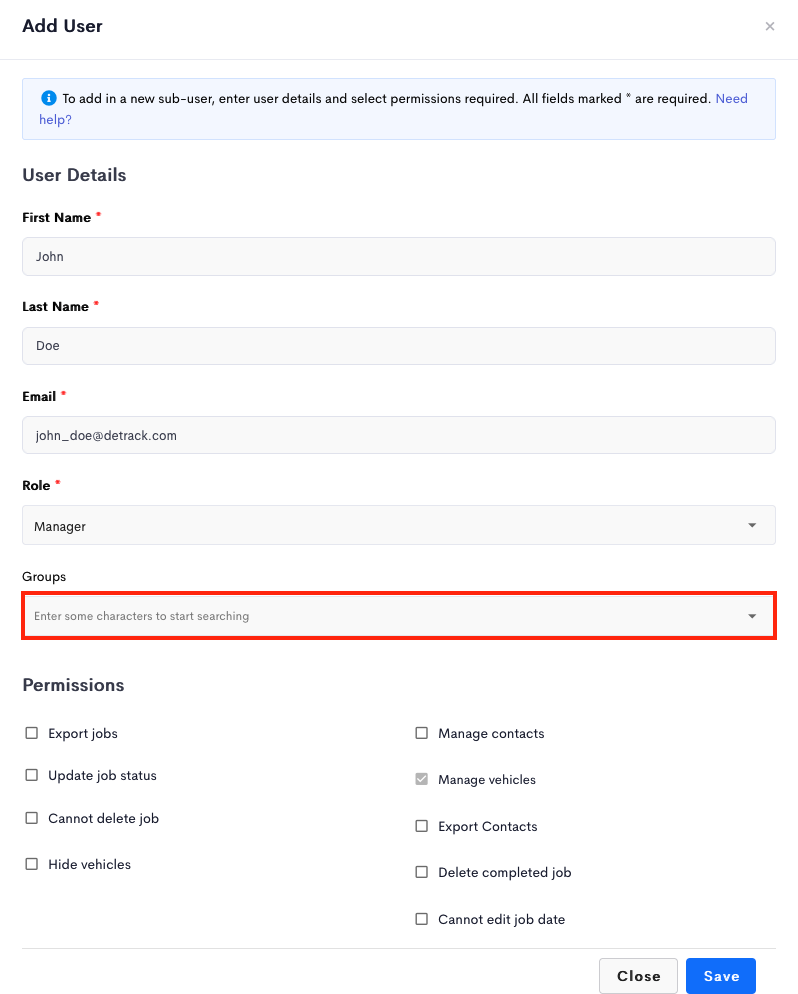Check the Cannot edit job date box

coord(422,919)
